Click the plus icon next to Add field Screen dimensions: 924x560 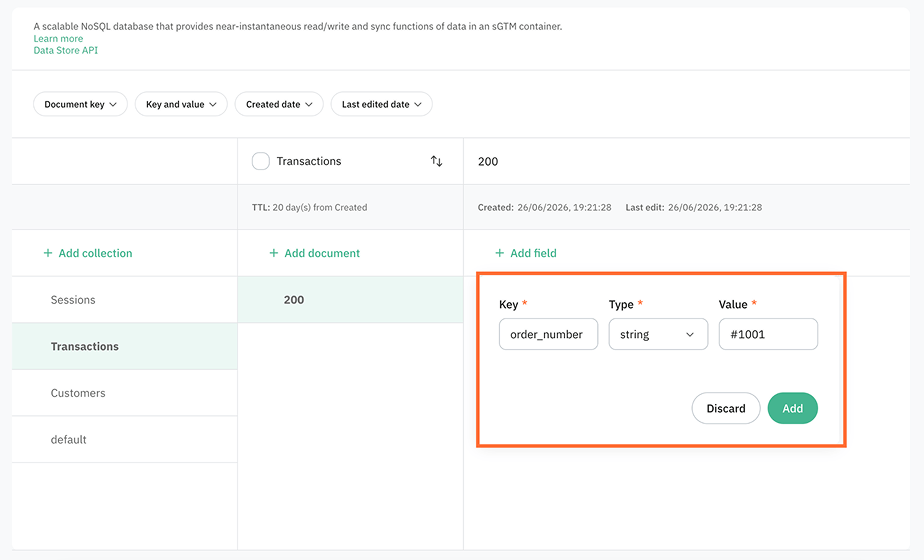coord(499,253)
